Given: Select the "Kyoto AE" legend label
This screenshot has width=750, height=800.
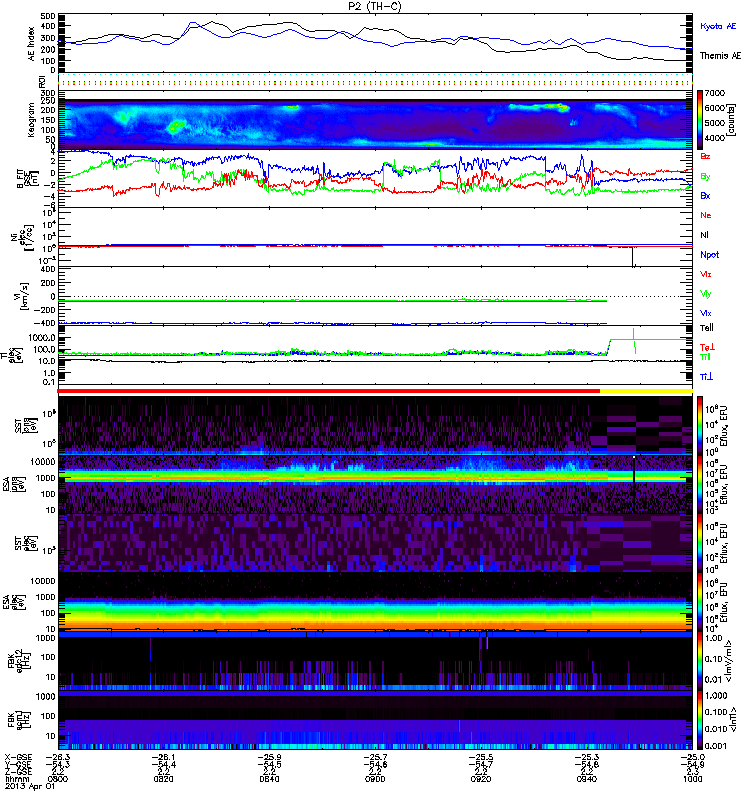Looking at the screenshot, I should 718,26.
